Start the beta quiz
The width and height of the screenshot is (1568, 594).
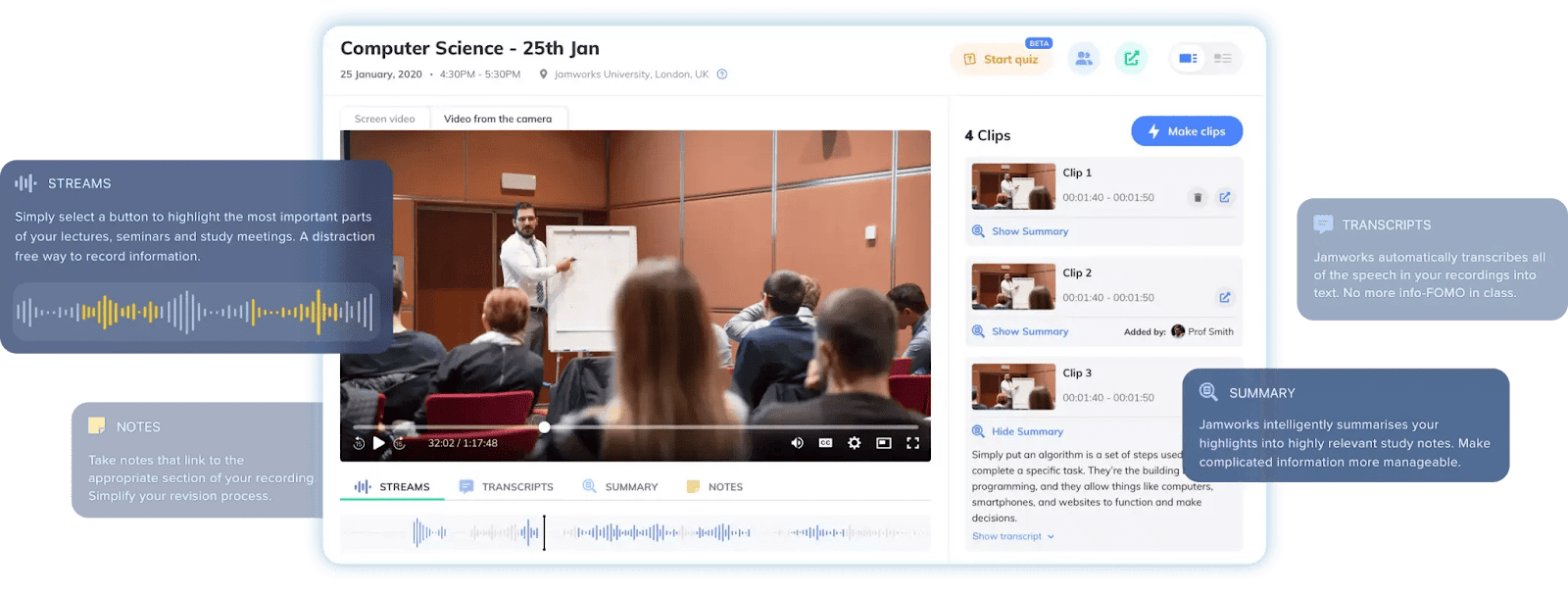pos(1002,60)
